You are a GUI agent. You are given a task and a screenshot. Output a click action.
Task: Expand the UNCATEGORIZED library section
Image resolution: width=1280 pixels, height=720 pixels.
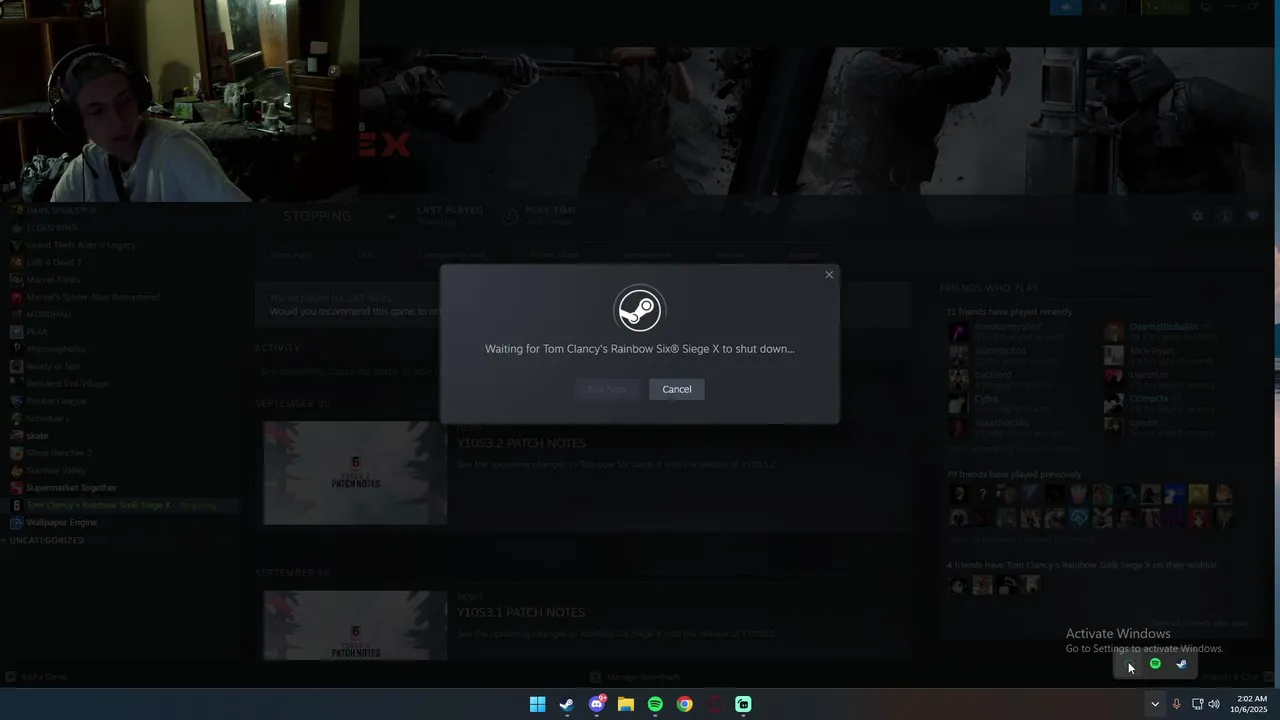pos(45,540)
